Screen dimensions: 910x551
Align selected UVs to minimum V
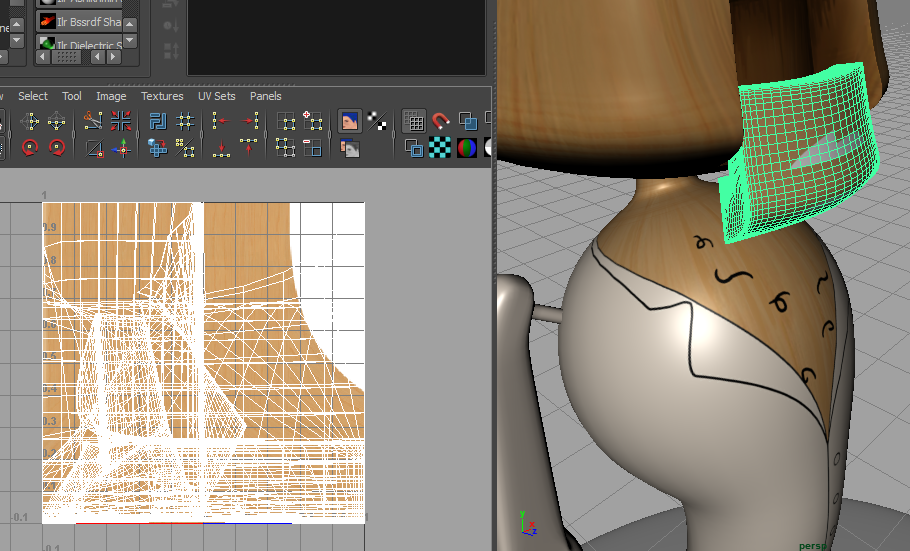221,148
